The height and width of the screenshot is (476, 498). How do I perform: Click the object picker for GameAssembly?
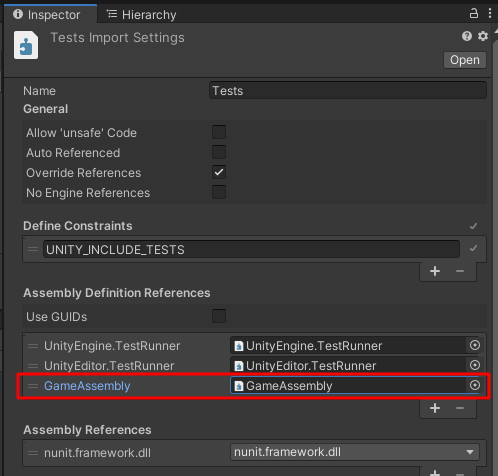(x=475, y=385)
